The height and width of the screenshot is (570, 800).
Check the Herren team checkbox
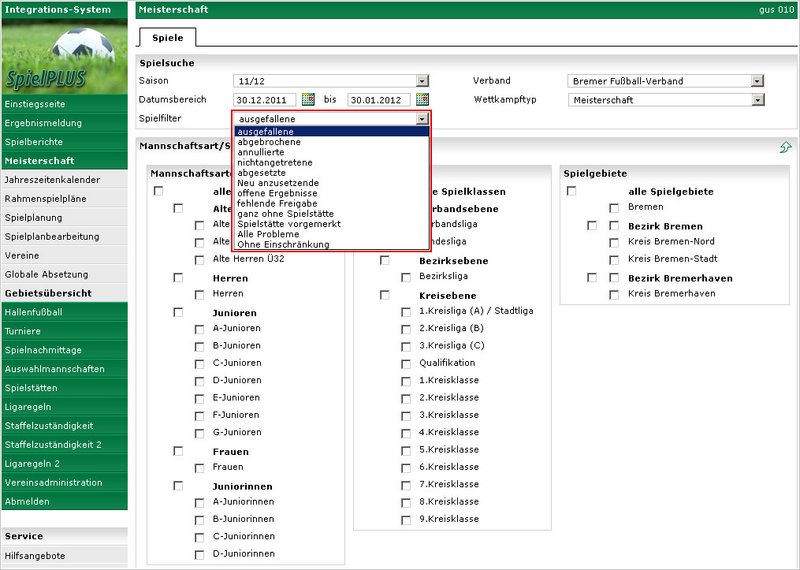coord(200,294)
